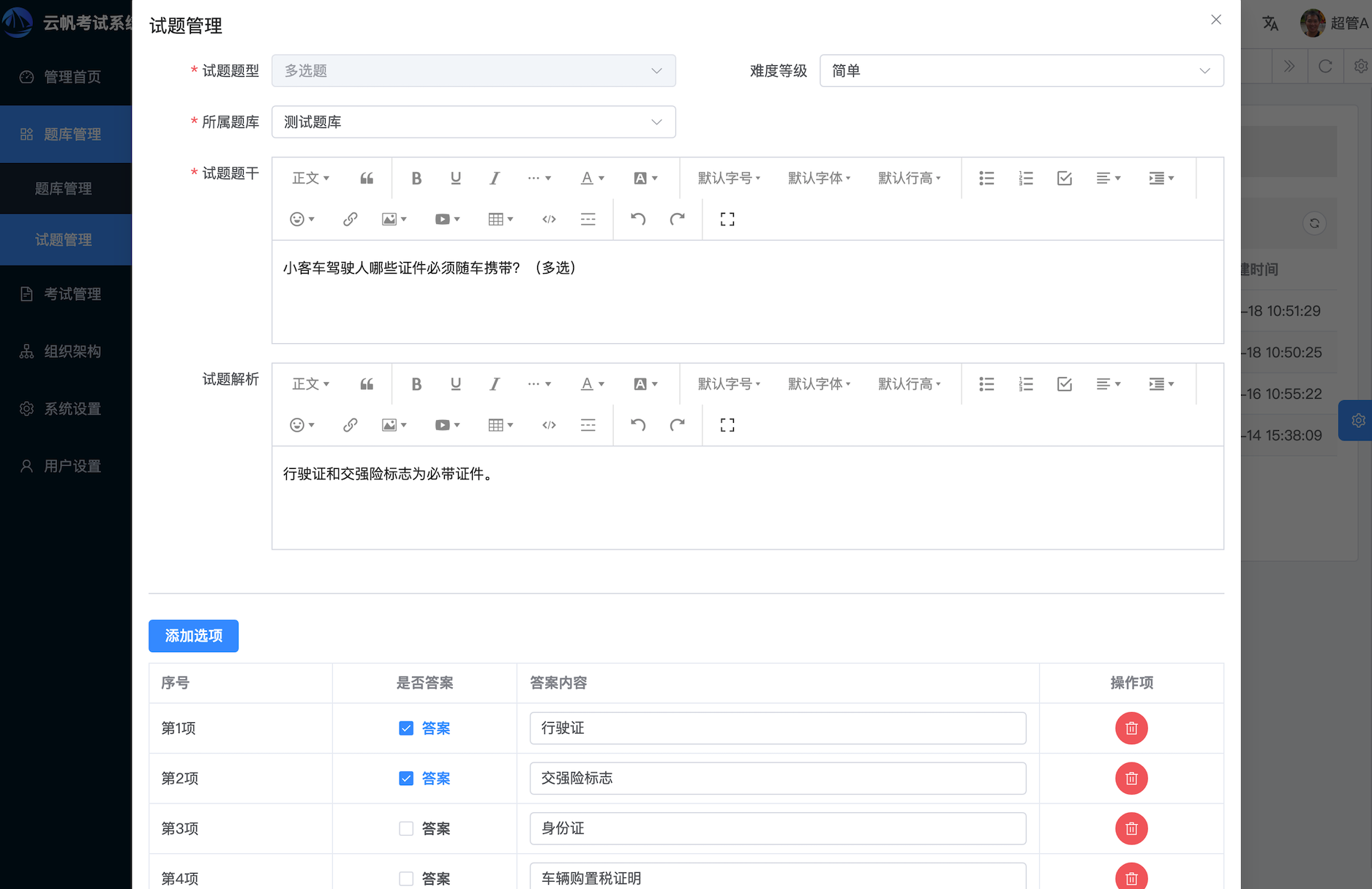The width and height of the screenshot is (1372, 889).
Task: Open the 难度等级 difficulty dropdown
Action: (x=1021, y=70)
